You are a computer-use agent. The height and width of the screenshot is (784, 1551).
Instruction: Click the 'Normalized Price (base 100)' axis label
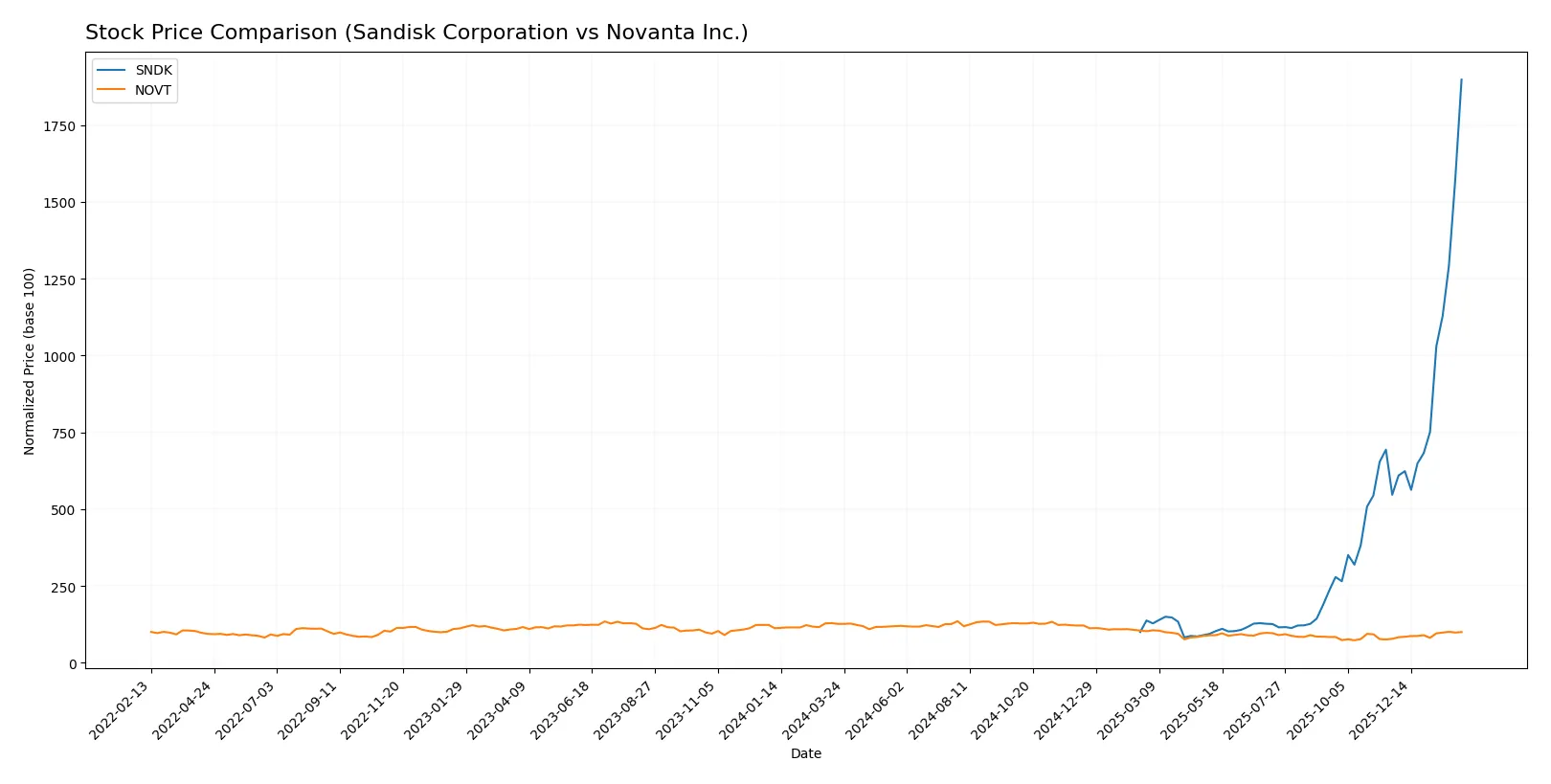(x=30, y=361)
